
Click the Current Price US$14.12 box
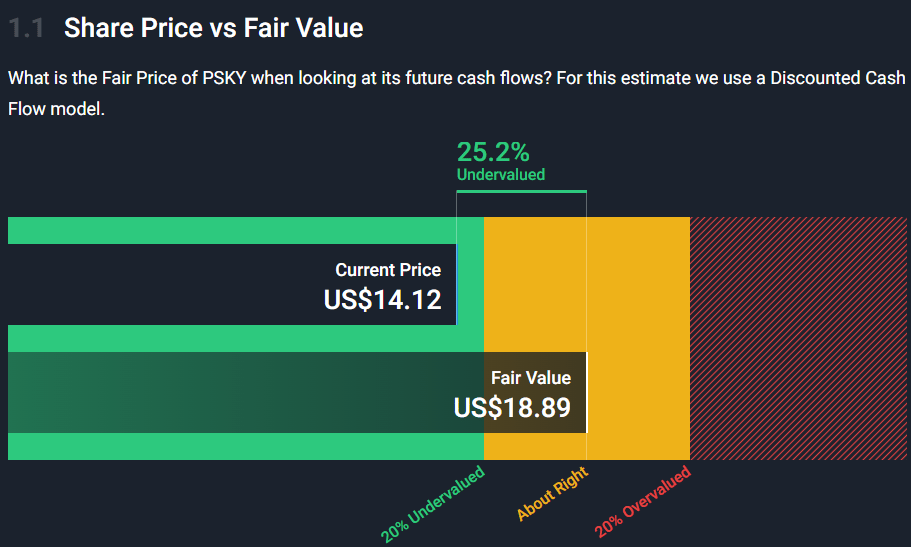click(x=232, y=284)
